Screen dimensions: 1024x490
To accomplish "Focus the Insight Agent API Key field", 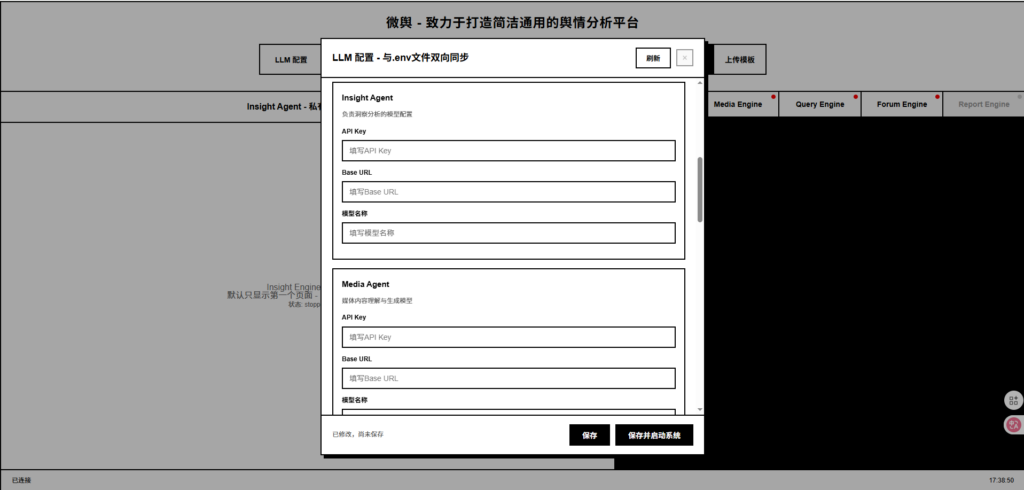I will tap(508, 151).
